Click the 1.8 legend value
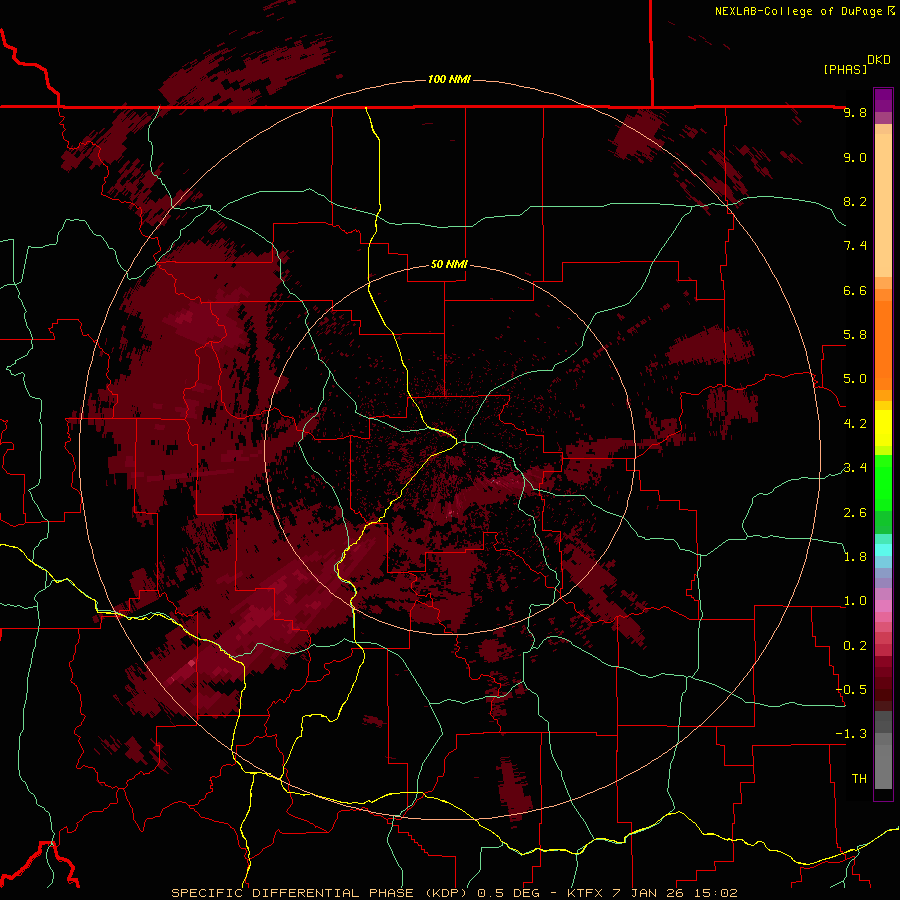Viewport: 900px width, 900px height. (855, 557)
